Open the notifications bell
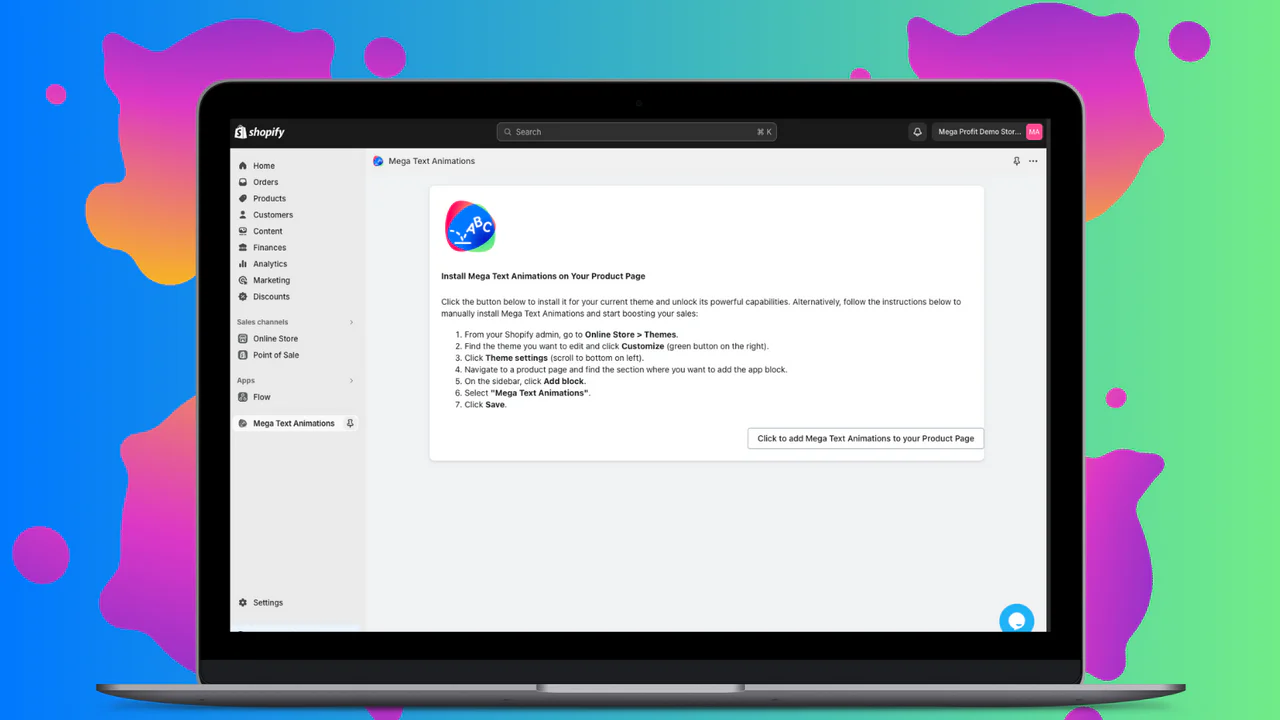The height and width of the screenshot is (720, 1280). point(917,132)
